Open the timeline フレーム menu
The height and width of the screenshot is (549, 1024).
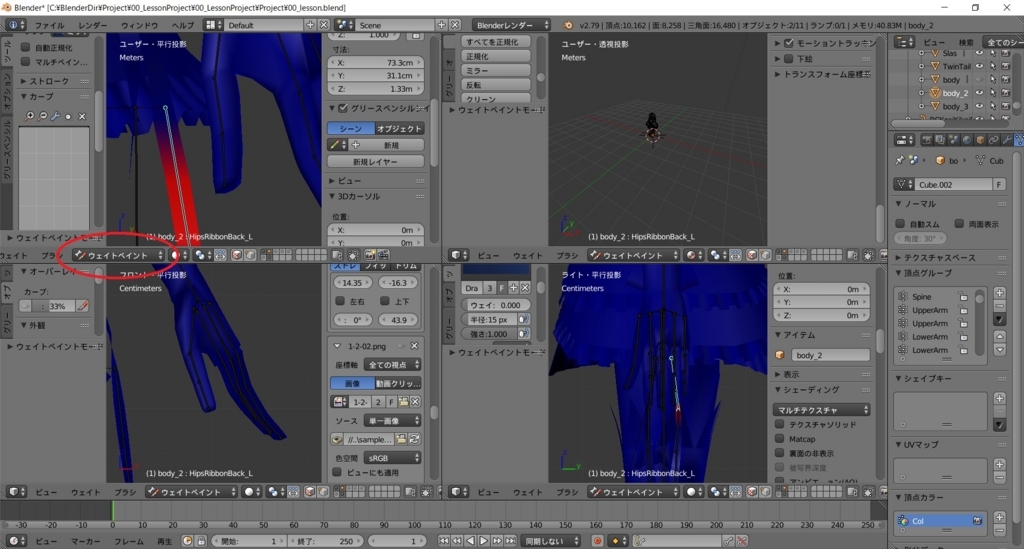click(129, 541)
